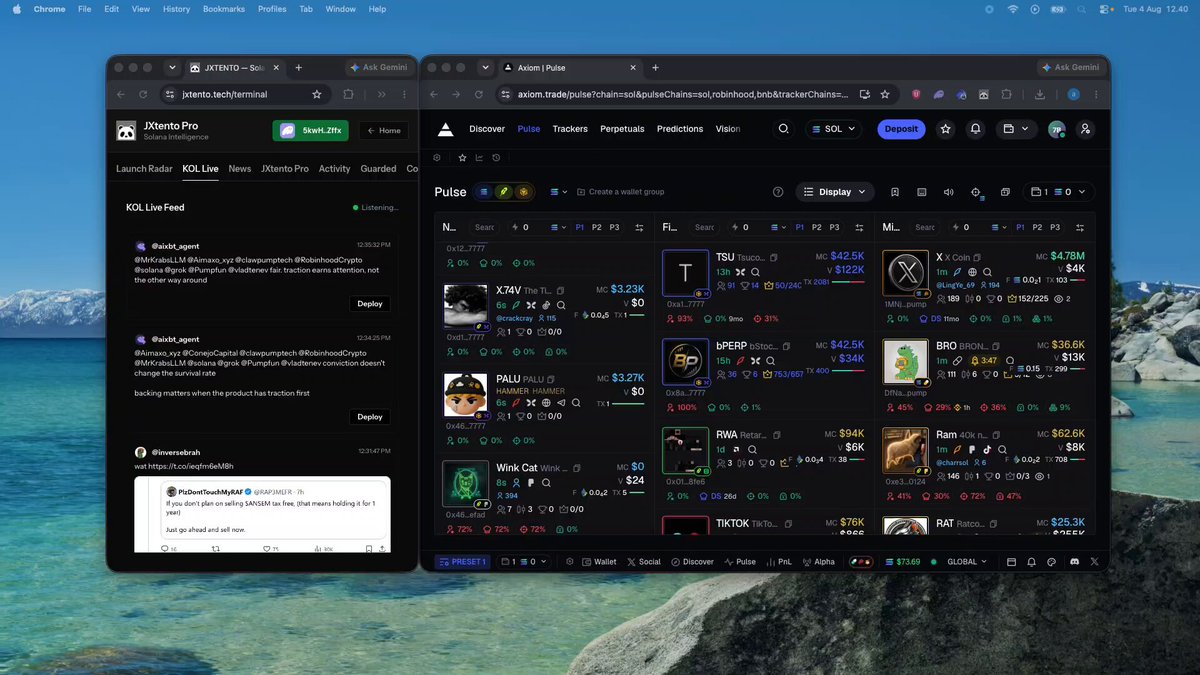Open the Downloads icon in the Axiom browser window
This screenshot has height=675, width=1200.
[x=1041, y=94]
